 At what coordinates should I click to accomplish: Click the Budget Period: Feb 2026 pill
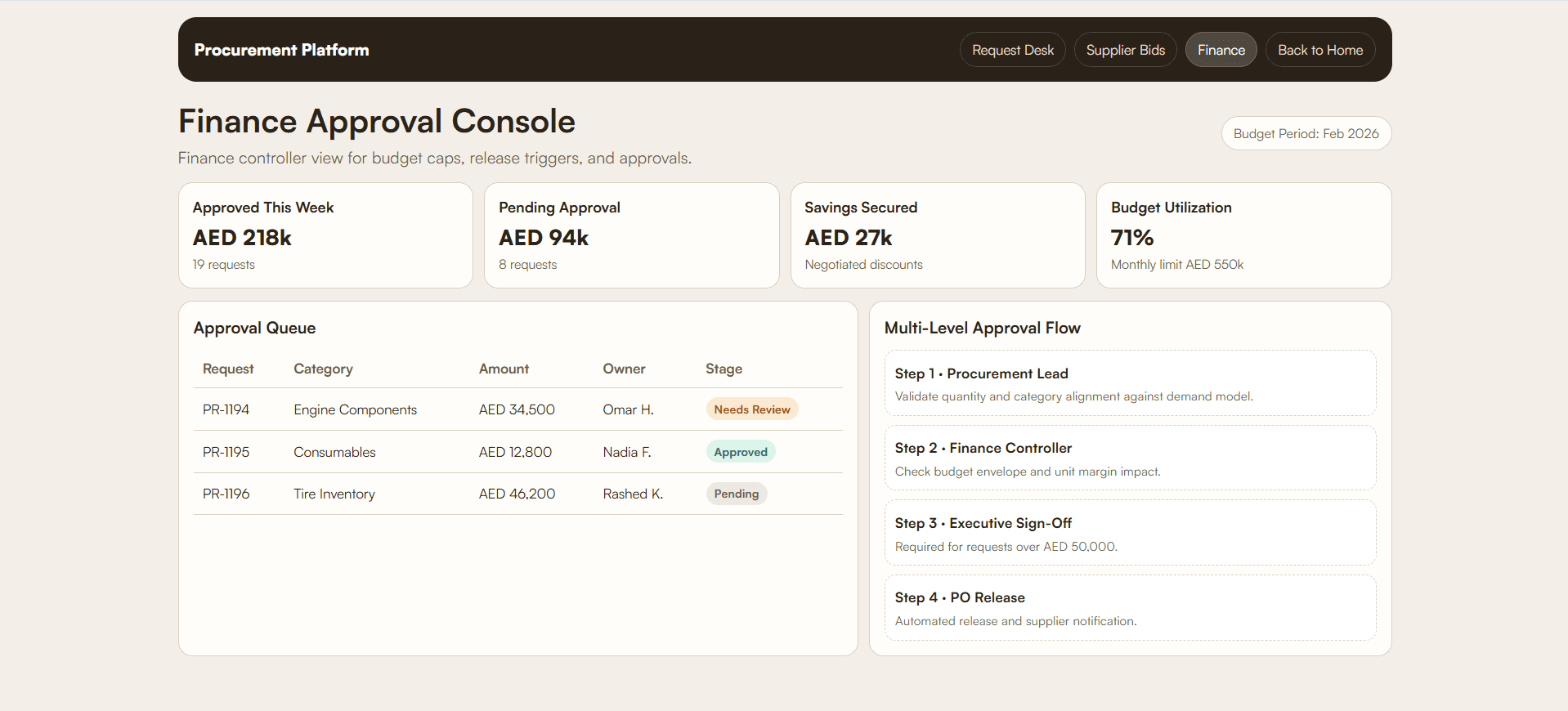click(x=1306, y=133)
